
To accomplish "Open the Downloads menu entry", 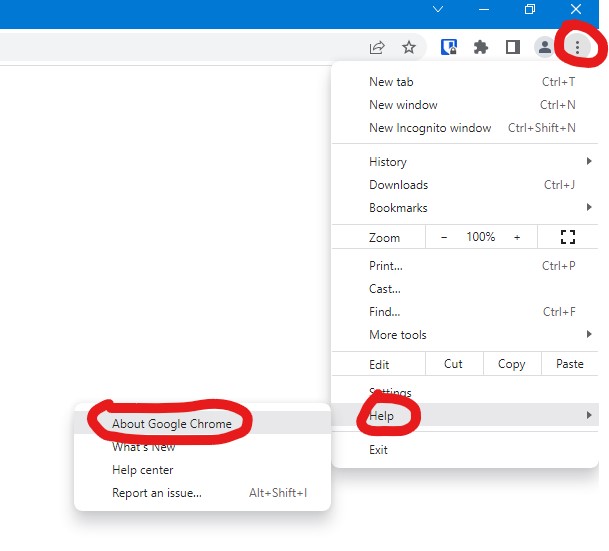I will 398,185.
